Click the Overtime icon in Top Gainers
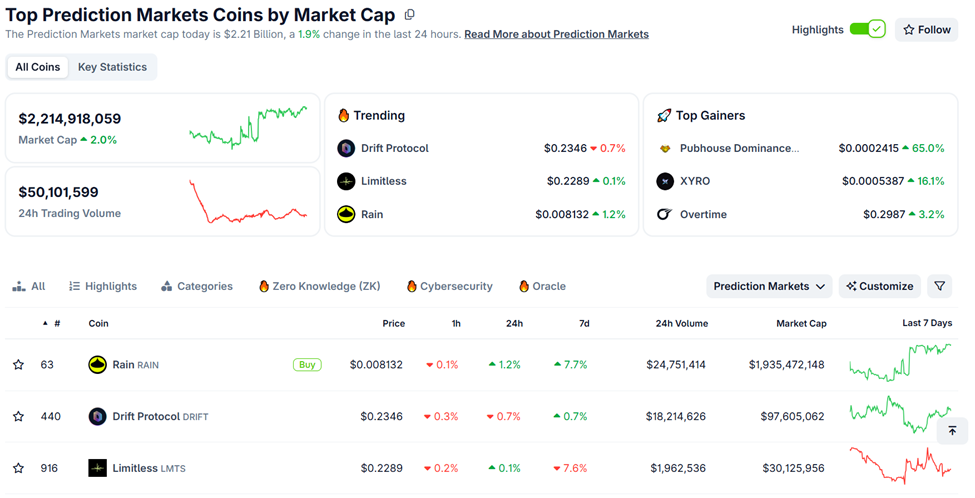Screen dimensions: 975x498 (665, 214)
